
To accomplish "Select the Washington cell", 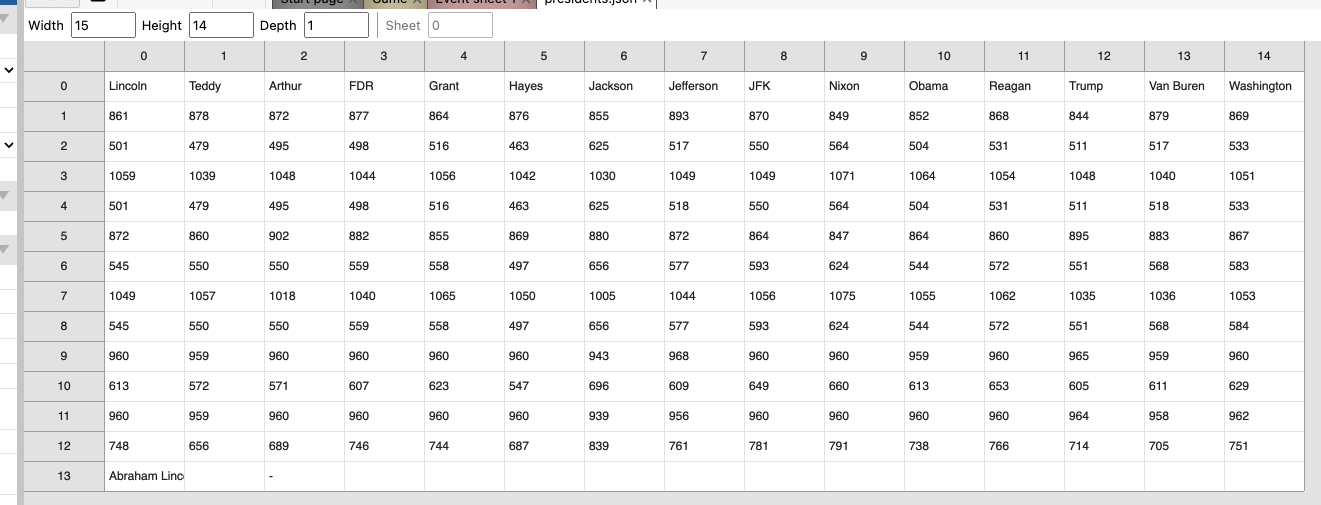I will coord(1264,86).
